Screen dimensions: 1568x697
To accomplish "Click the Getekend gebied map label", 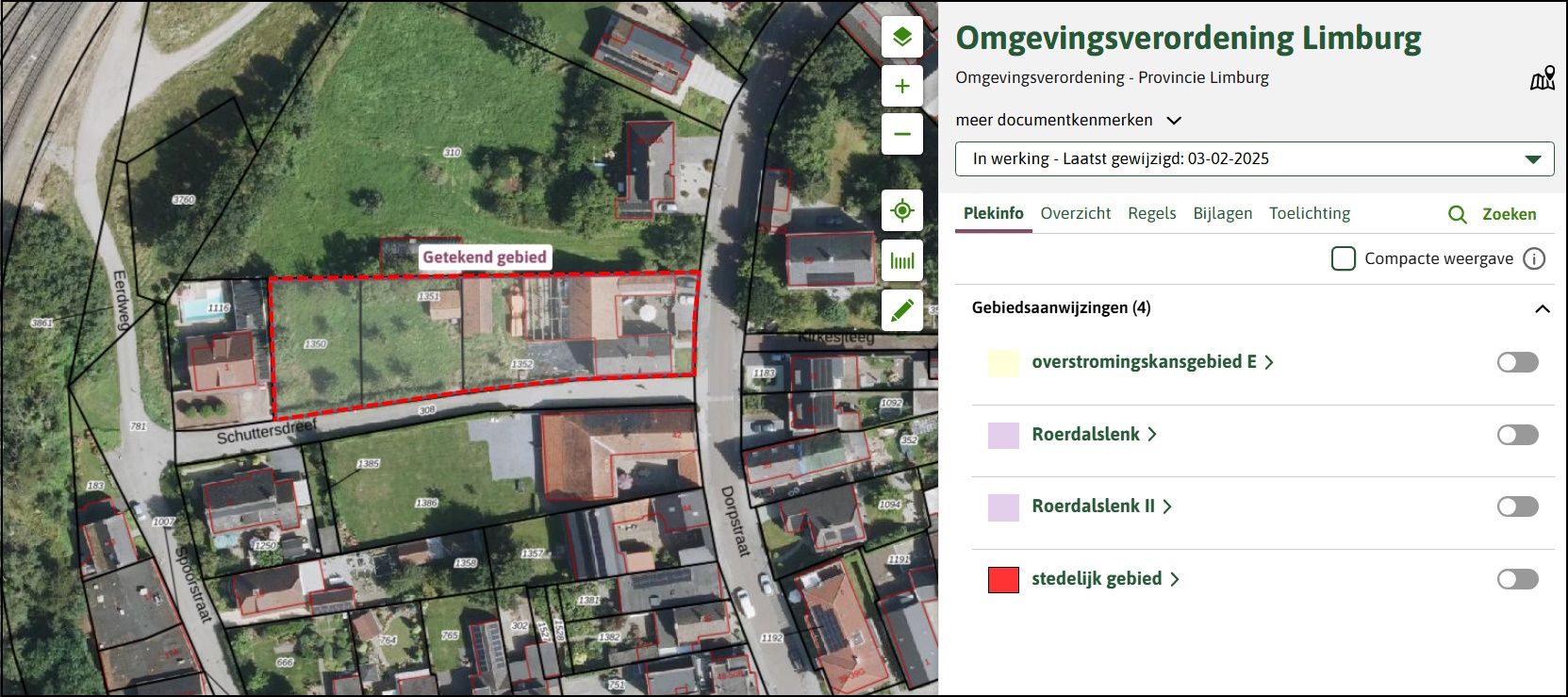I will pyautogui.click(x=485, y=257).
